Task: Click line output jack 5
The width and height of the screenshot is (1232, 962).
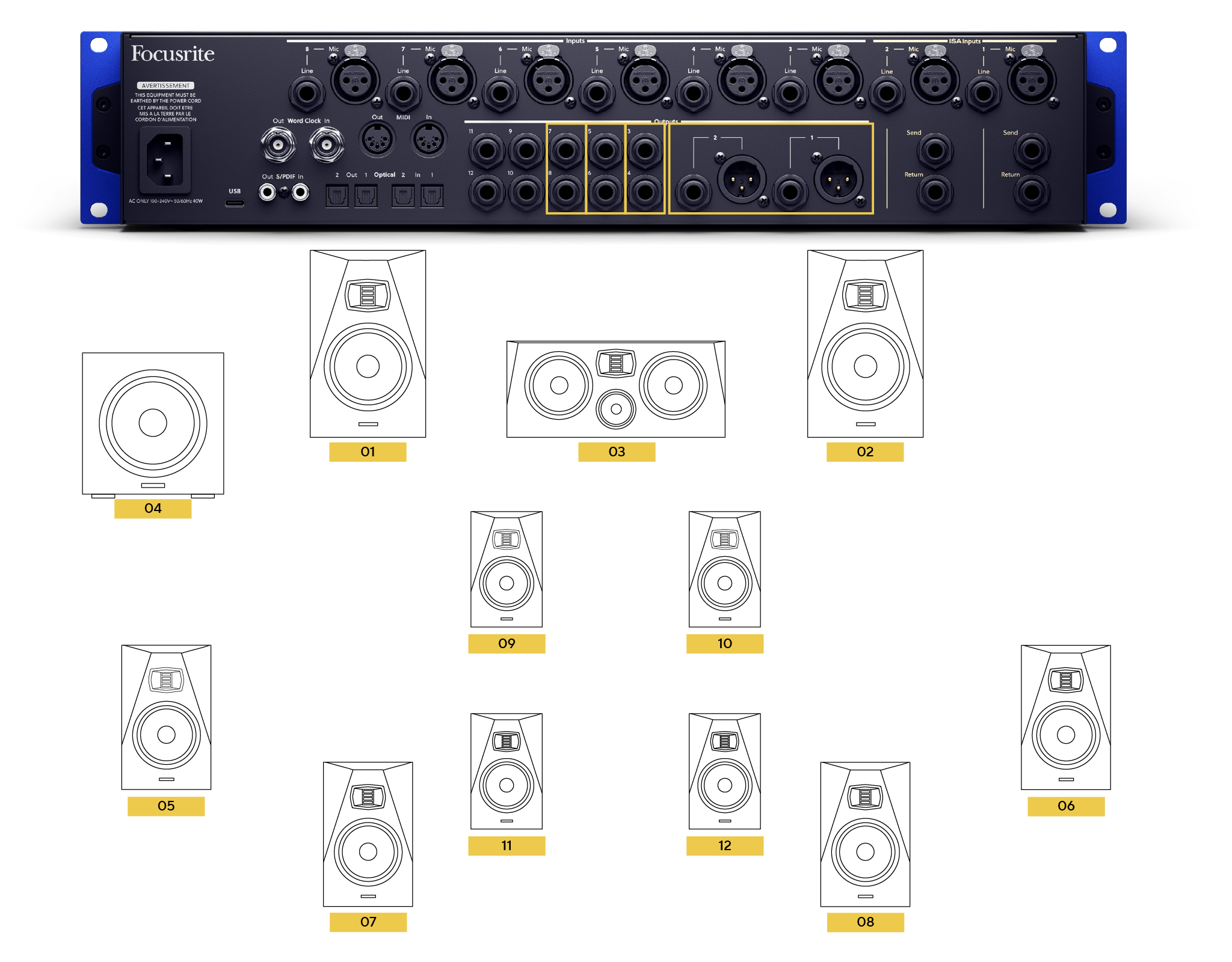Action: [x=606, y=151]
